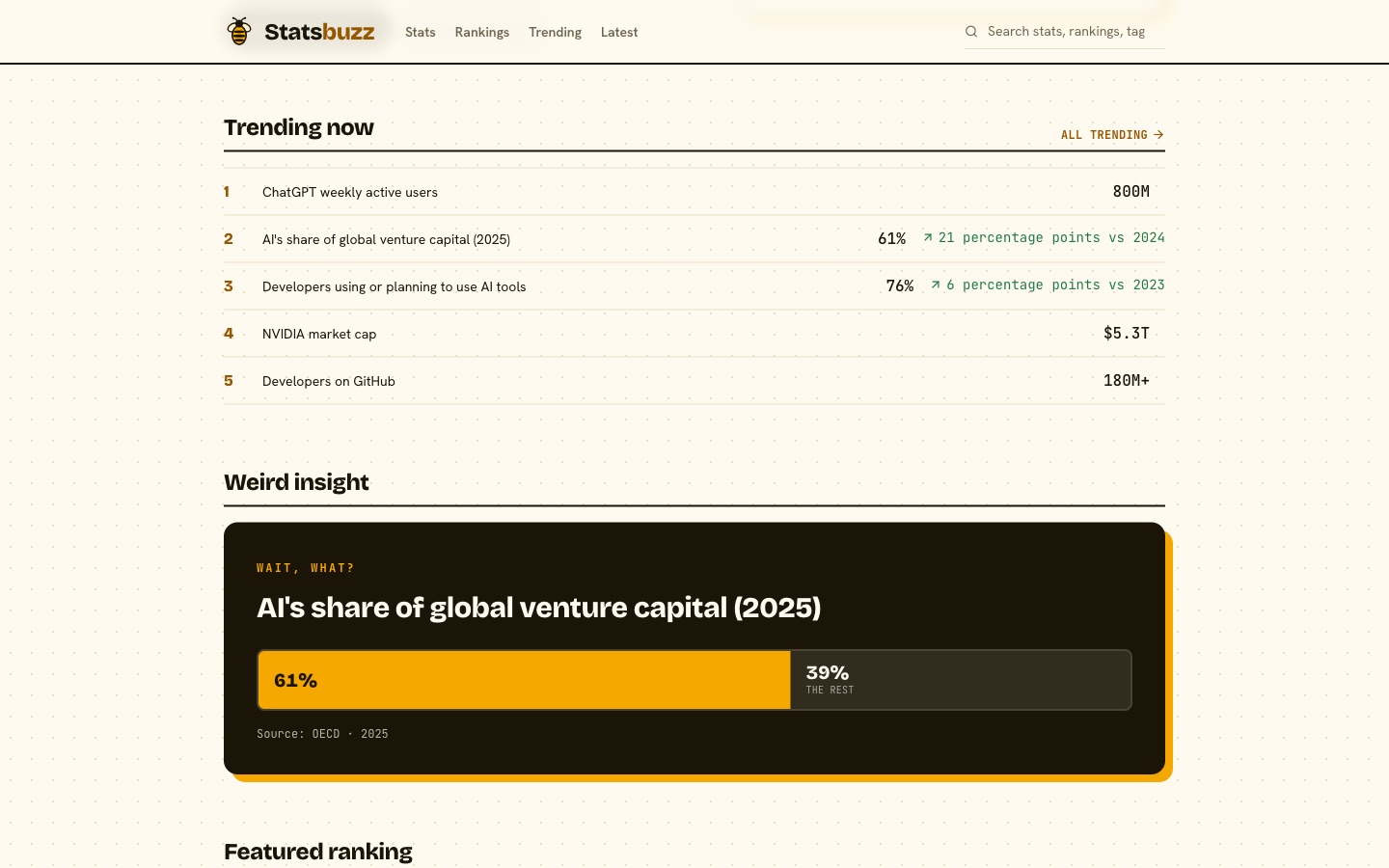Open the NVIDIA market cap row
The image size is (1389, 868).
point(694,334)
